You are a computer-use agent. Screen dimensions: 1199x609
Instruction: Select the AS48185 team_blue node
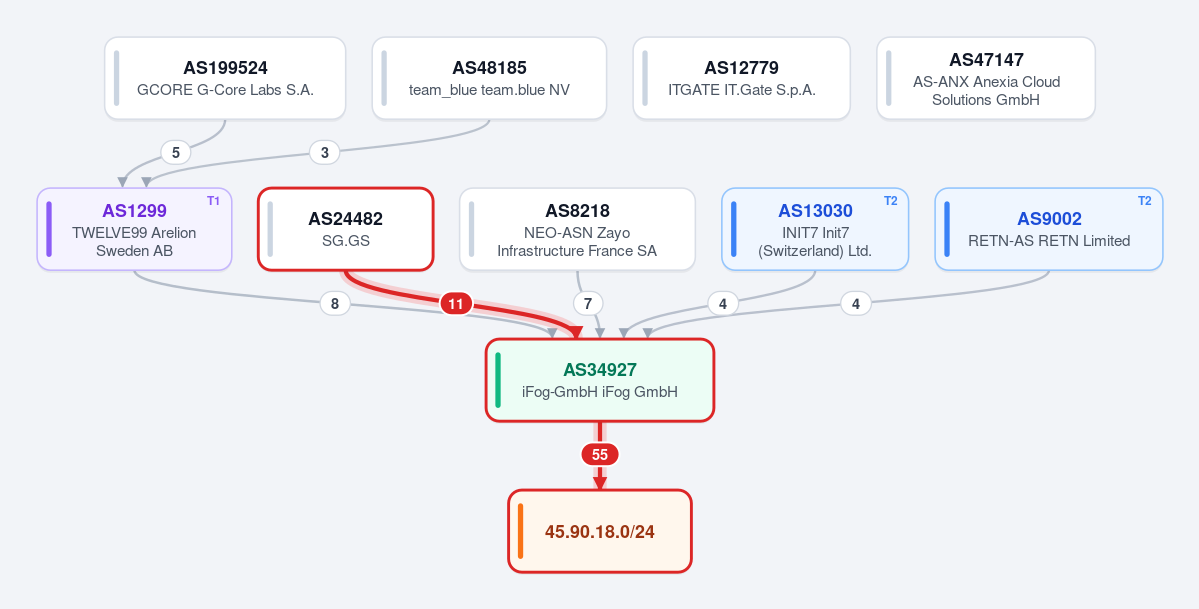click(489, 78)
